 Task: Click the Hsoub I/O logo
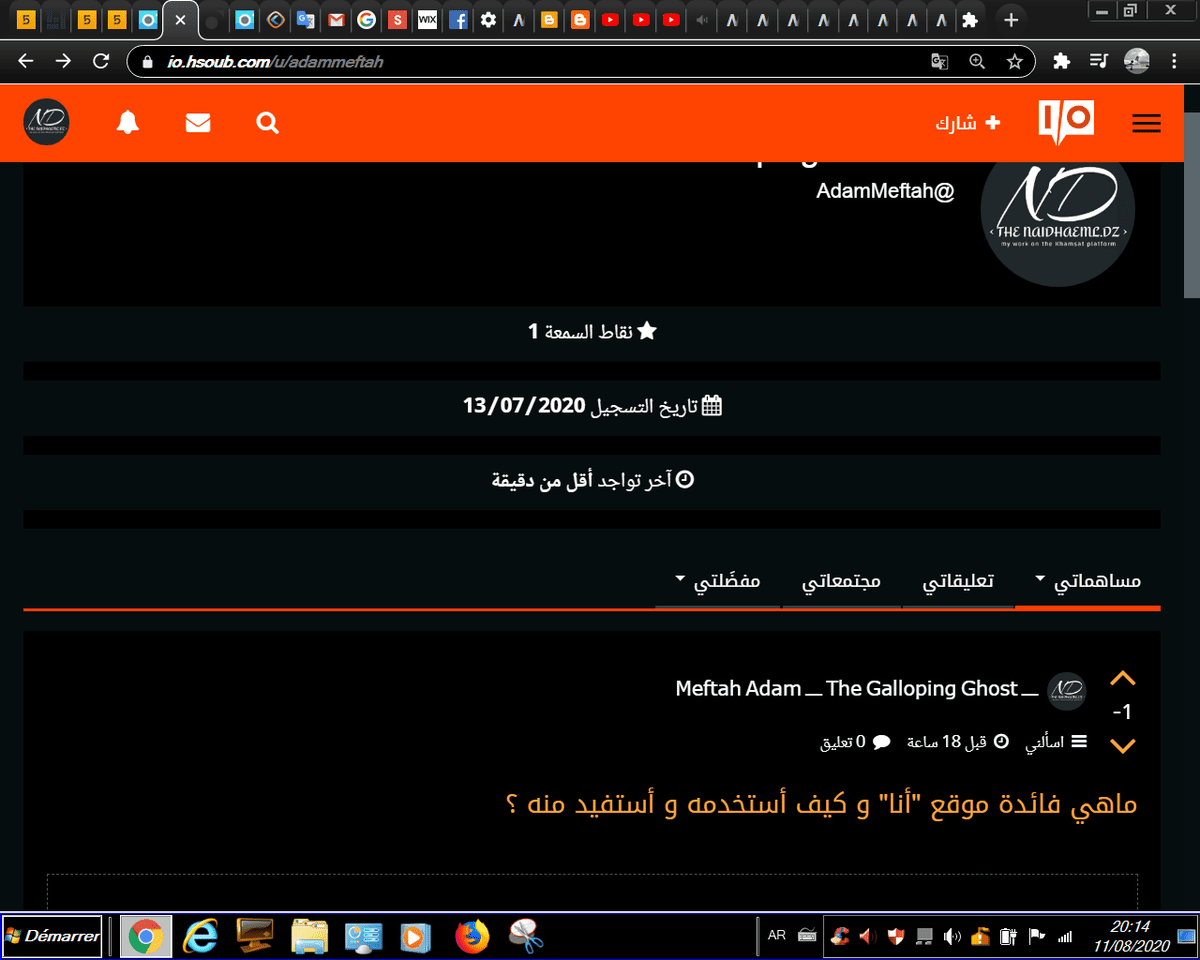[x=1066, y=122]
